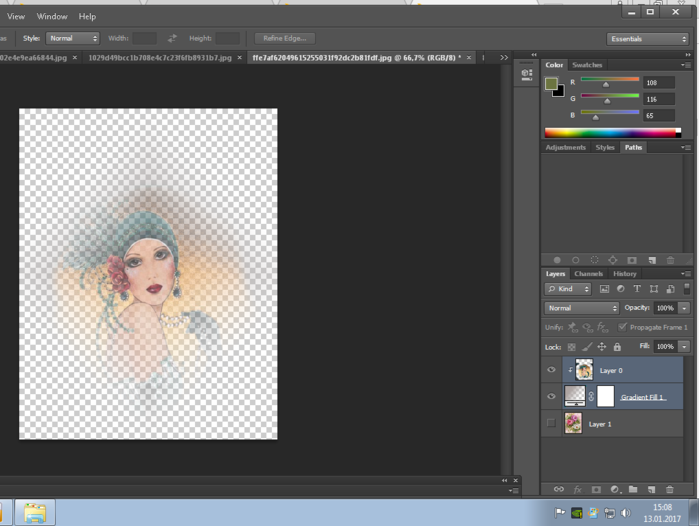This screenshot has width=699, height=526.
Task: Swap width and height arrows icon
Action: pos(172,38)
